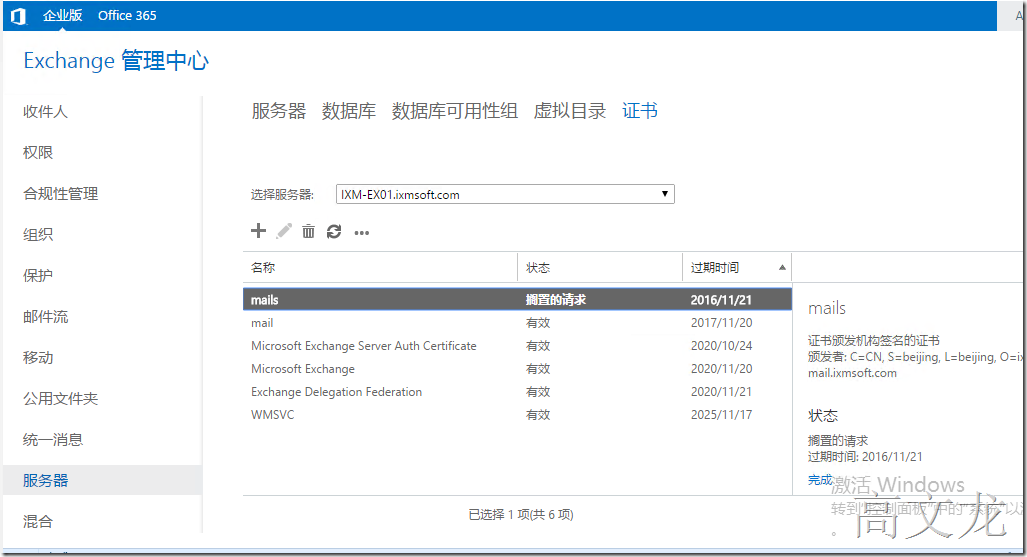
Task: Switch to 企业版 in top bar
Action: tap(62, 16)
